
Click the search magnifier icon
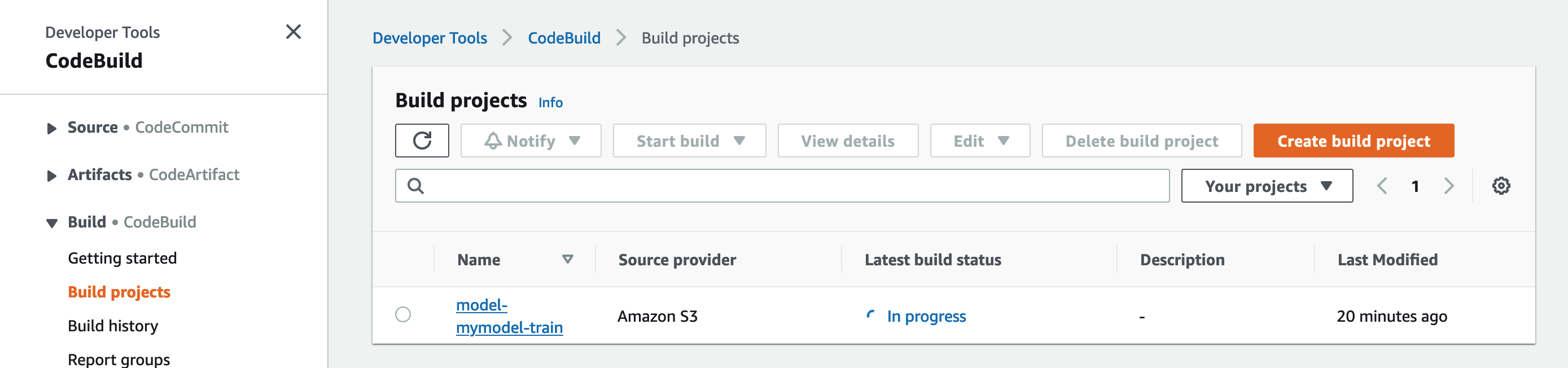416,186
